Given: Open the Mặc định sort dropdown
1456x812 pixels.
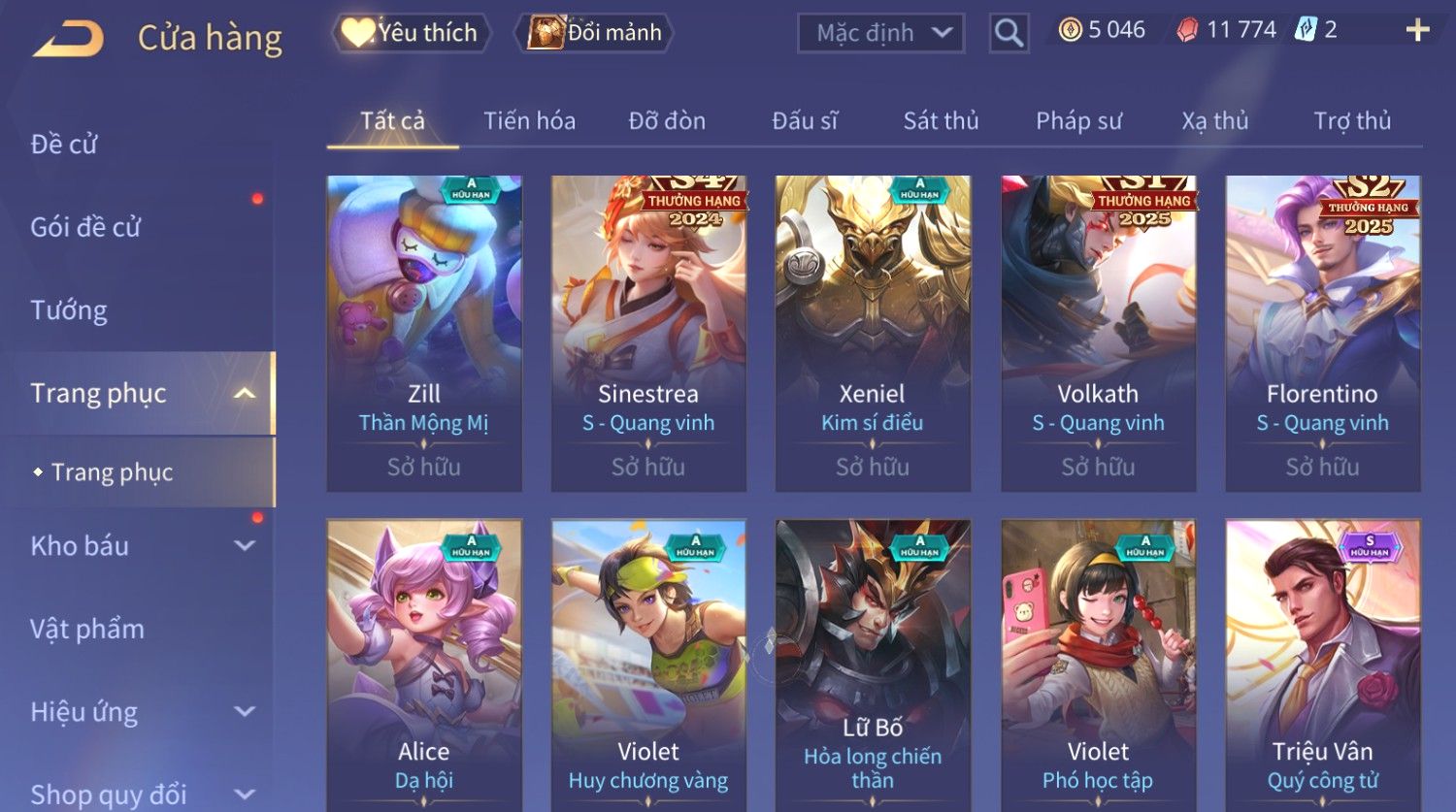Looking at the screenshot, I should (880, 33).
